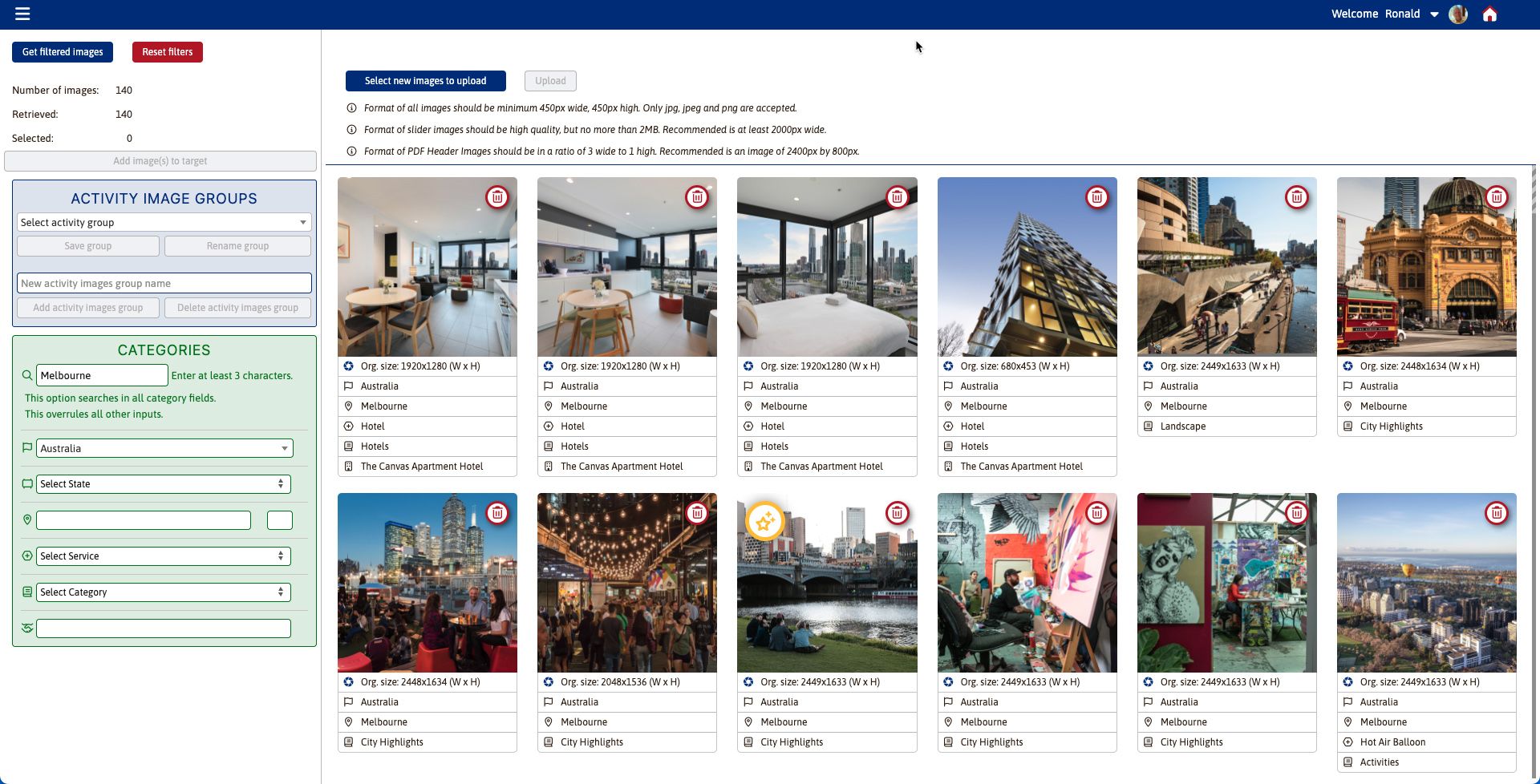Delete the second Canvas Apartment kitchen image

tap(697, 197)
